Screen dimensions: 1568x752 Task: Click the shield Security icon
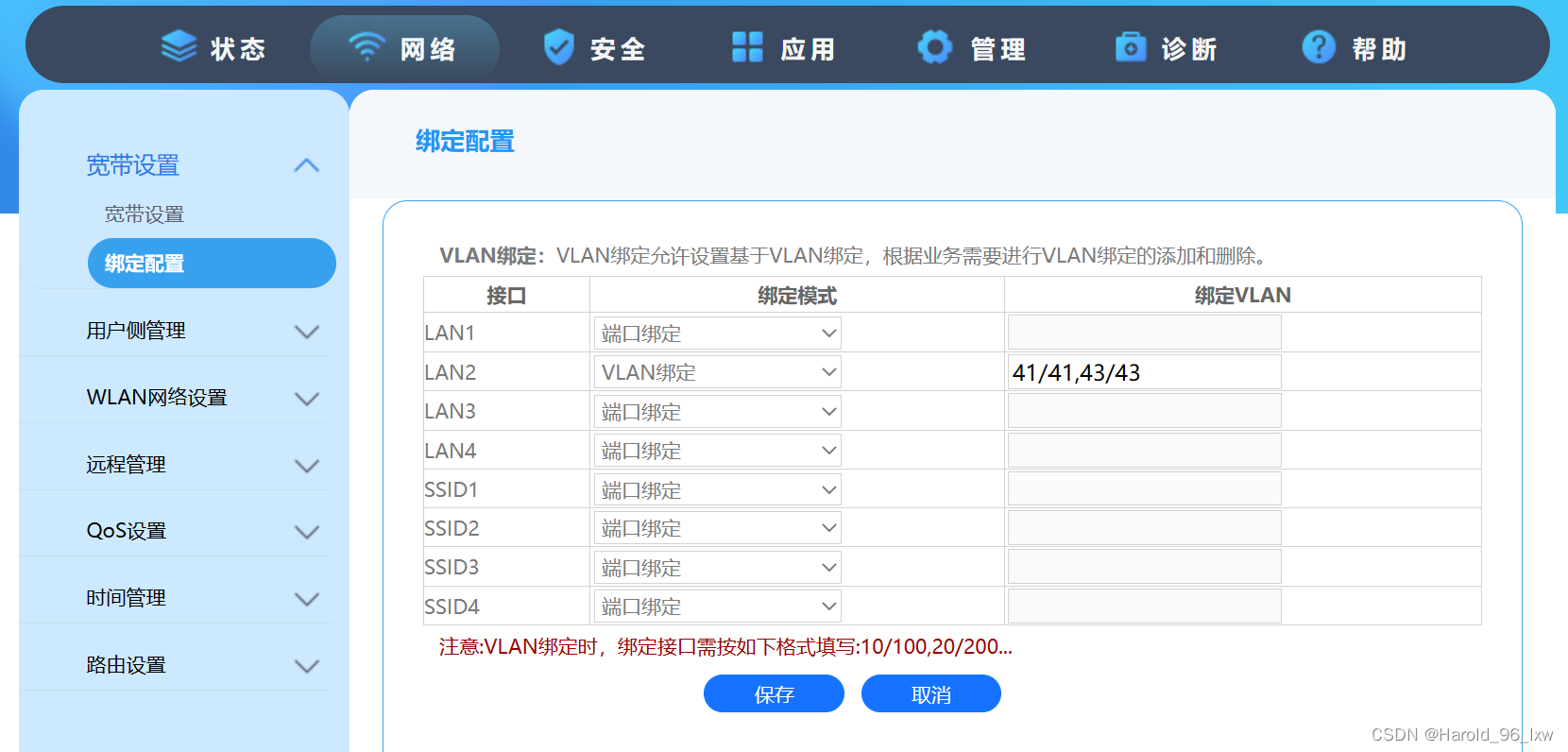pyautogui.click(x=559, y=46)
